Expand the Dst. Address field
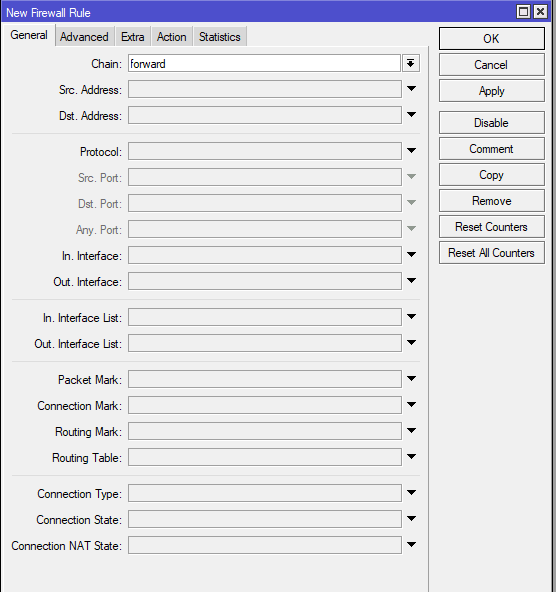This screenshot has width=556, height=592. [x=411, y=115]
